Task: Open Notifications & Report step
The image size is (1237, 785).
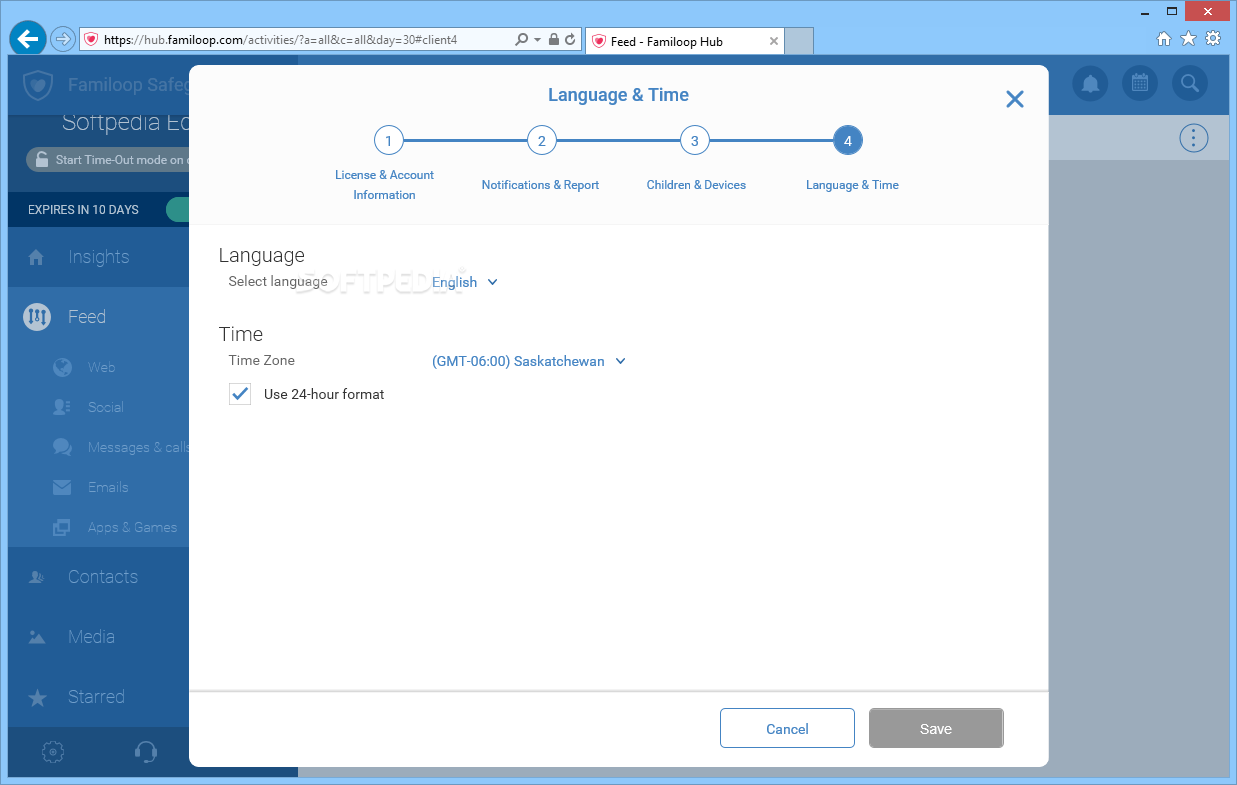Action: tap(540, 185)
